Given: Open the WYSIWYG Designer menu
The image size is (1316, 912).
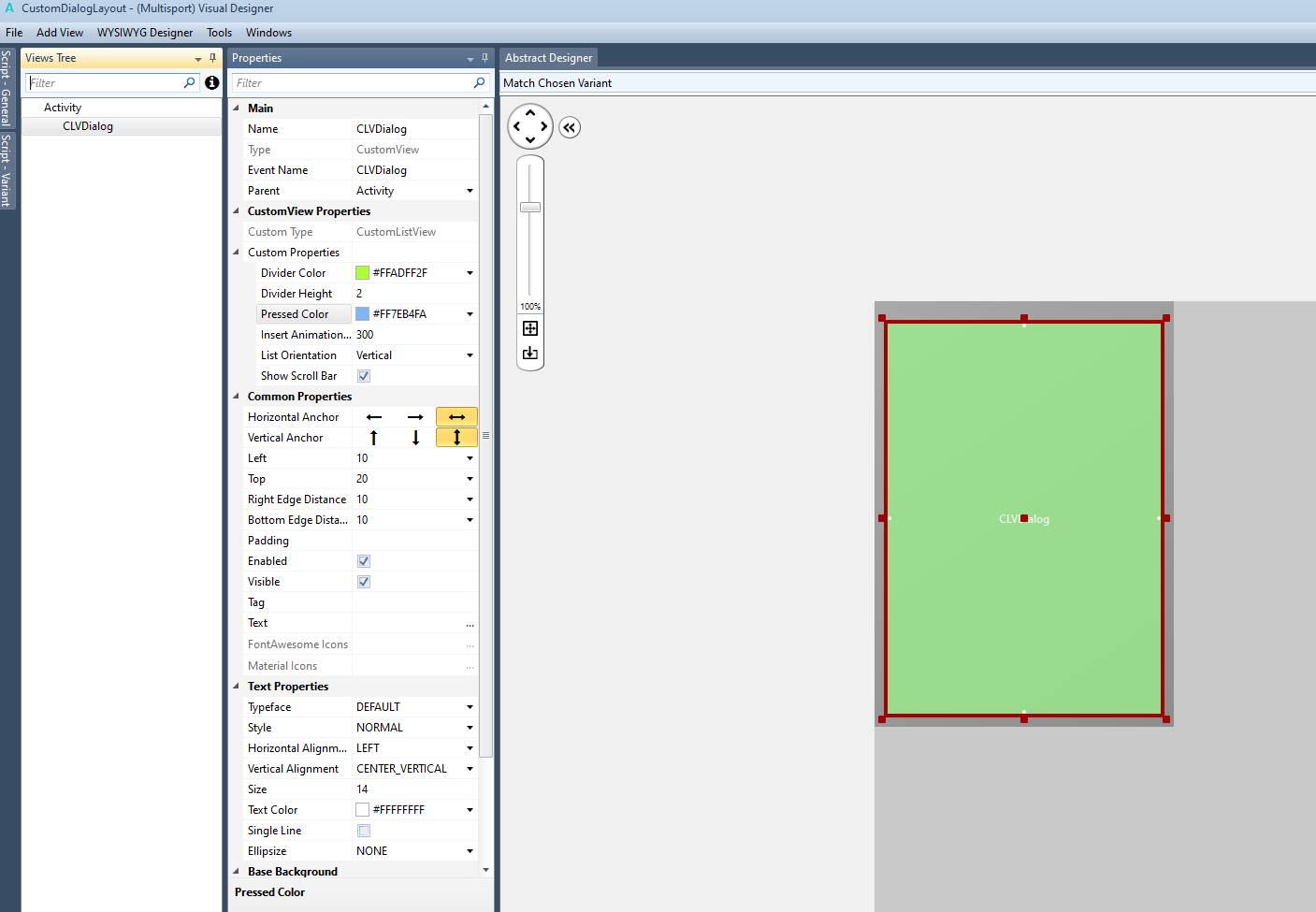Looking at the screenshot, I should pos(145,32).
